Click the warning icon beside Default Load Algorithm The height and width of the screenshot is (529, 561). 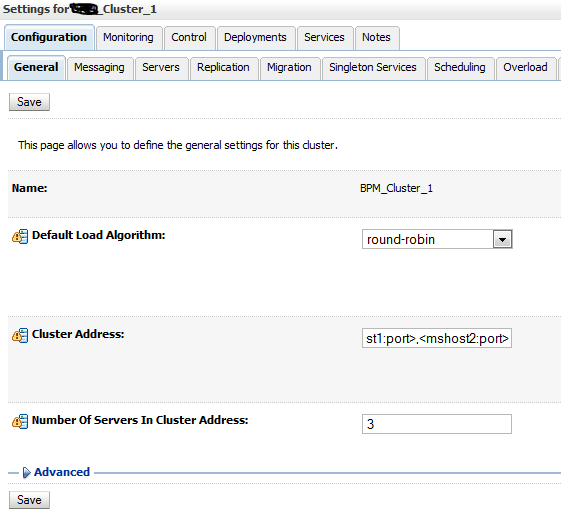(20, 236)
